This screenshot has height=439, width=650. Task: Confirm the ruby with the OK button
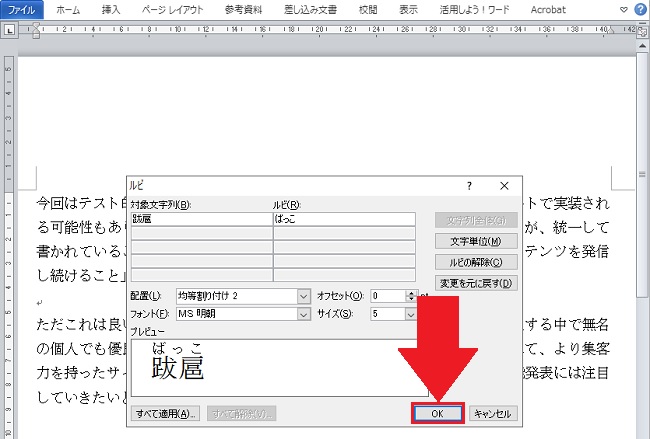[437, 413]
